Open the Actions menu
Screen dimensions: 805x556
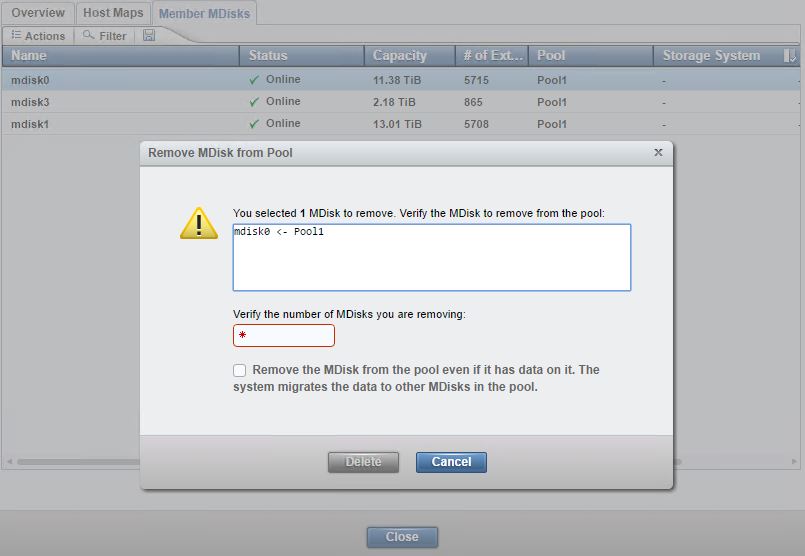(x=39, y=35)
